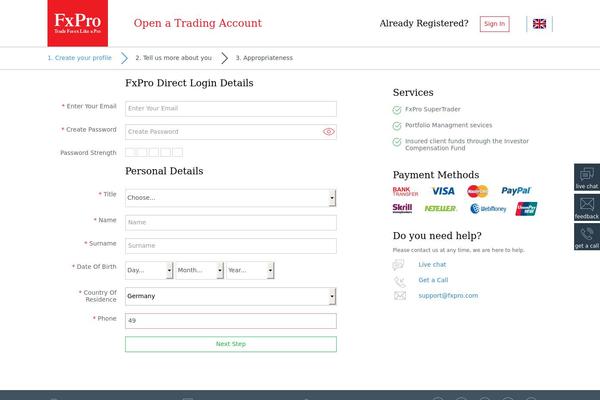The width and height of the screenshot is (600, 400).
Task: Open the Live chat help link
Action: [432, 264]
